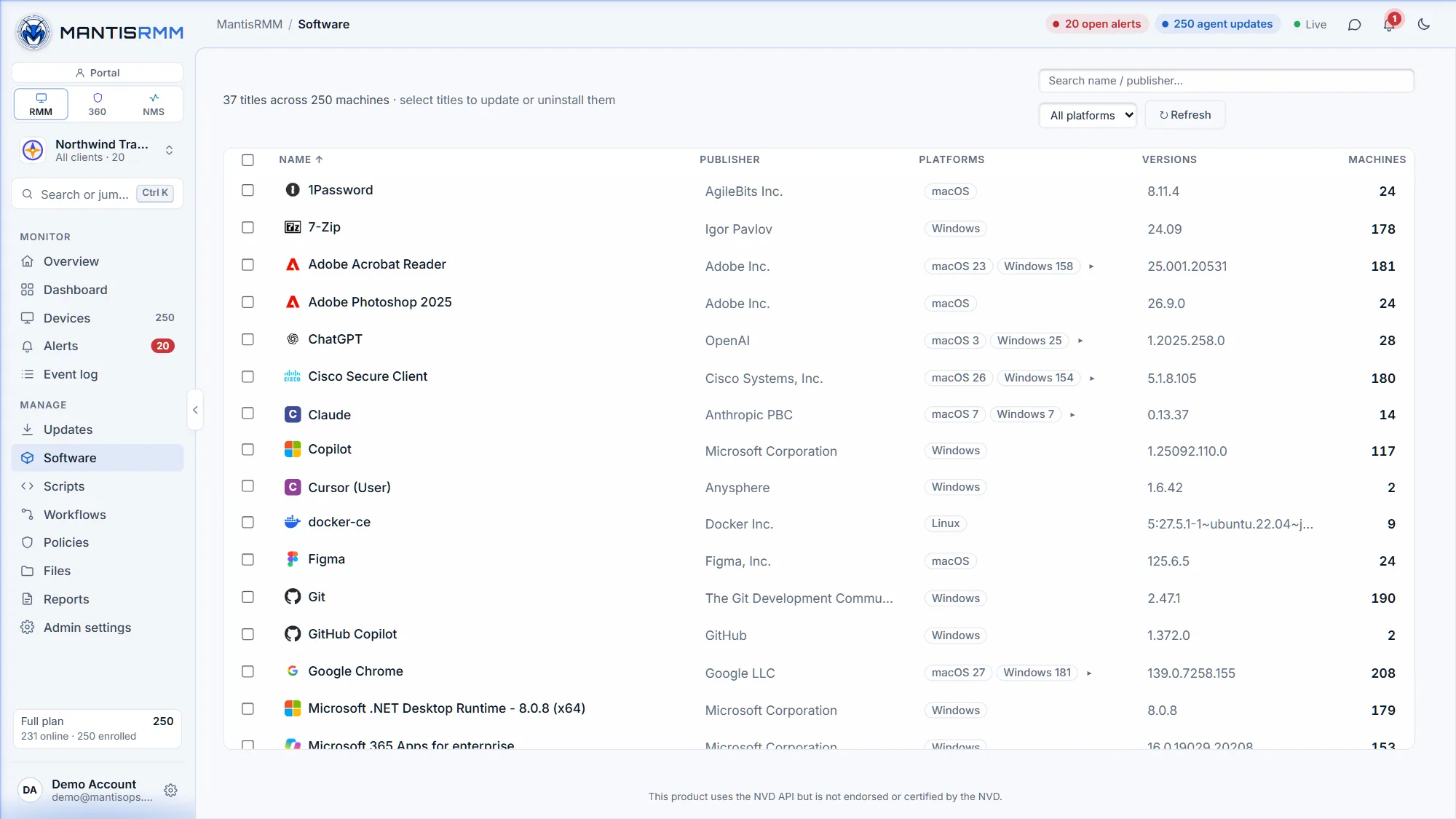Click the Refresh button
Image resolution: width=1456 pixels, height=819 pixels.
point(1185,115)
